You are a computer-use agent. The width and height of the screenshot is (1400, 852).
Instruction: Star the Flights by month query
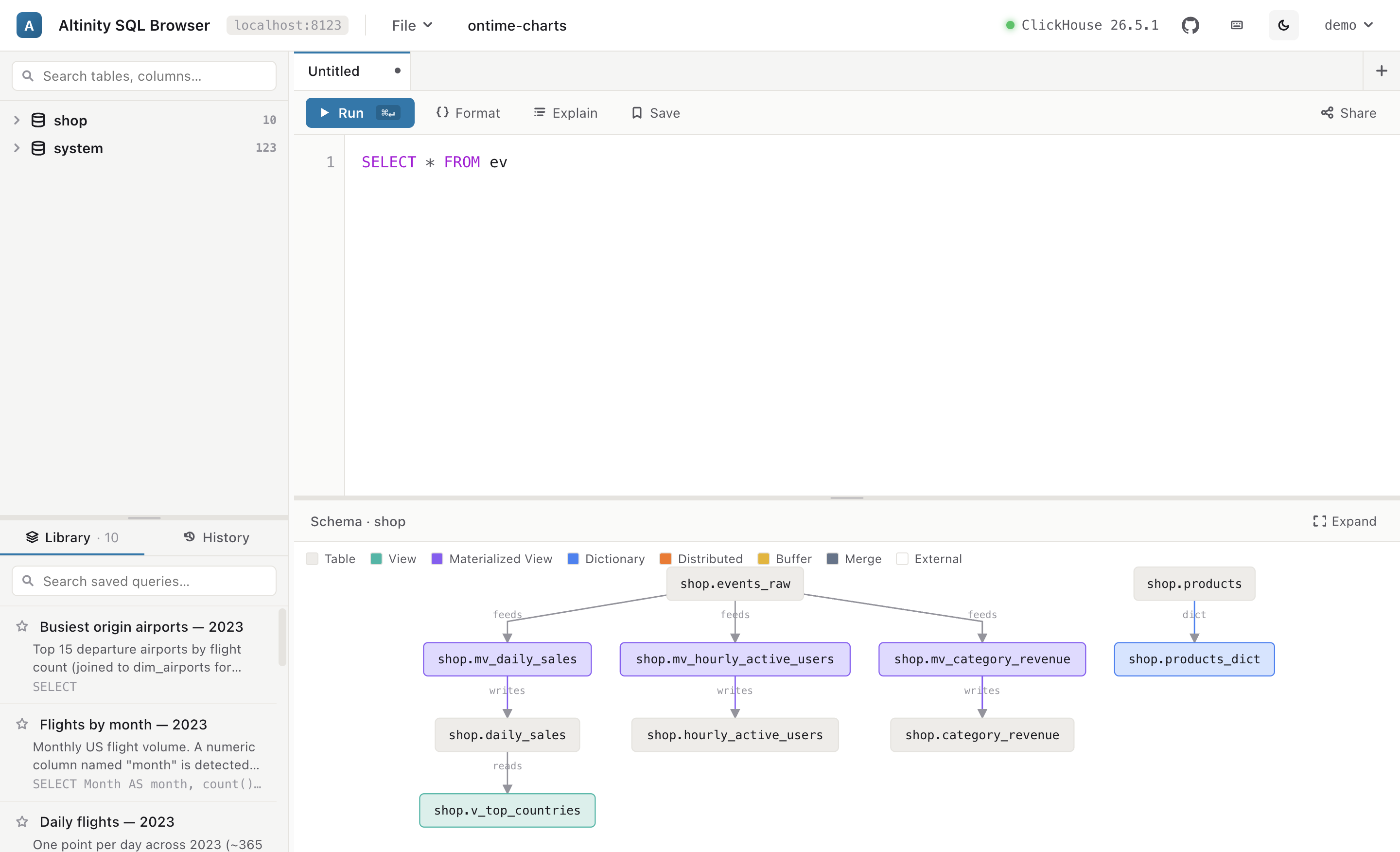[22, 724]
